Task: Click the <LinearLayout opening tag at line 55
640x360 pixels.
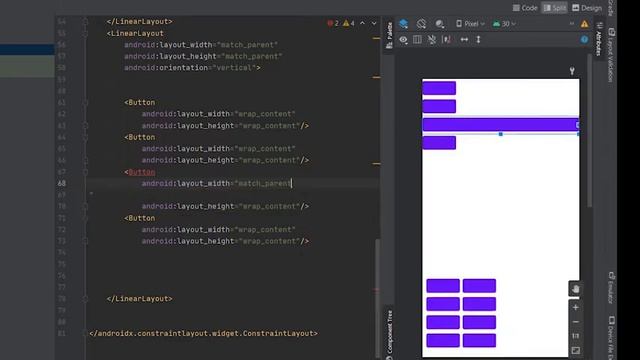Action: click(x=135, y=33)
